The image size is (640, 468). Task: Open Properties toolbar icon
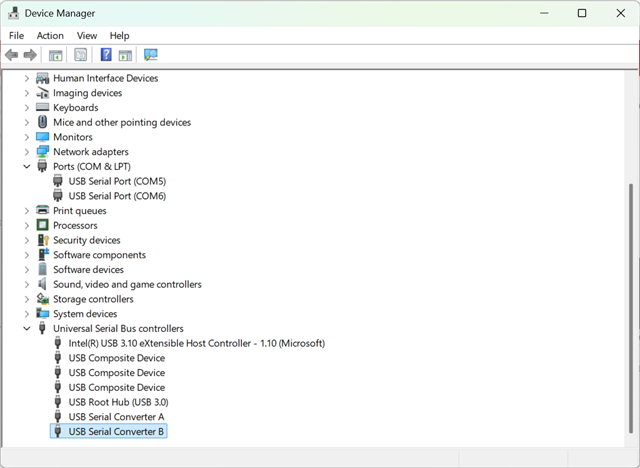click(80, 55)
